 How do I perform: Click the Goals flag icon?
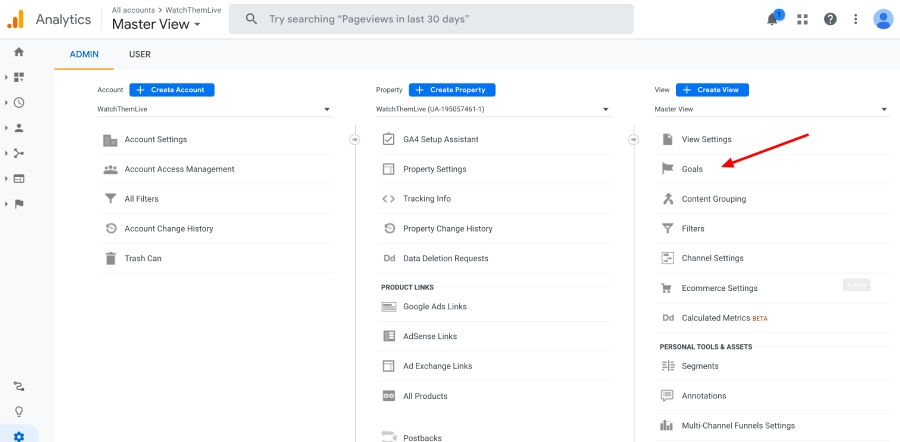(x=668, y=169)
